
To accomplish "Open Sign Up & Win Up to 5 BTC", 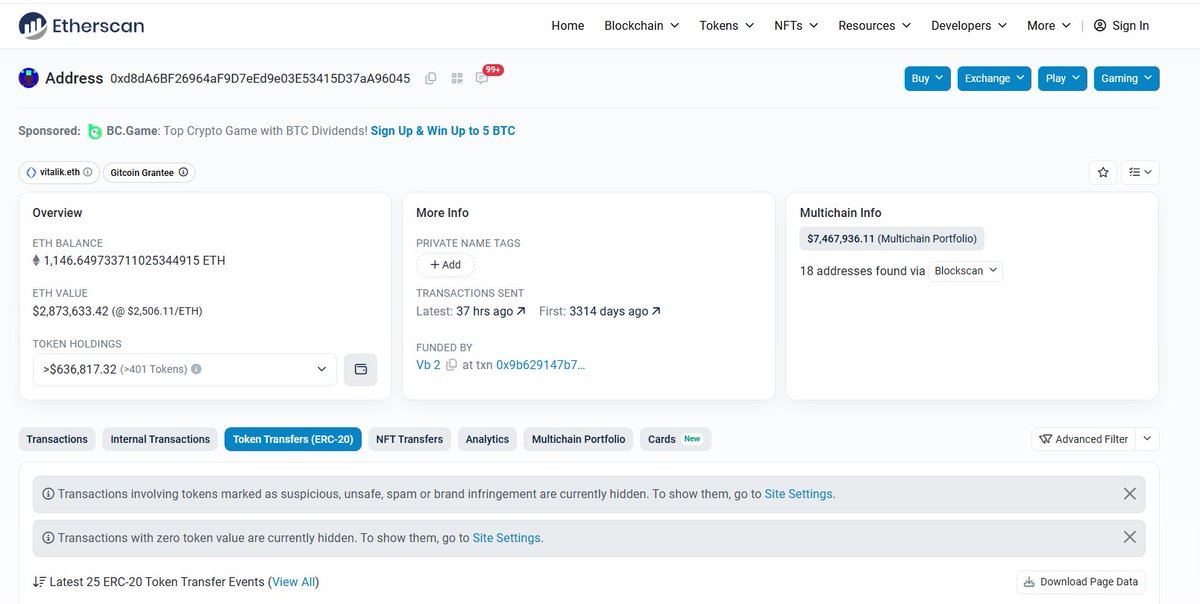I will (443, 131).
